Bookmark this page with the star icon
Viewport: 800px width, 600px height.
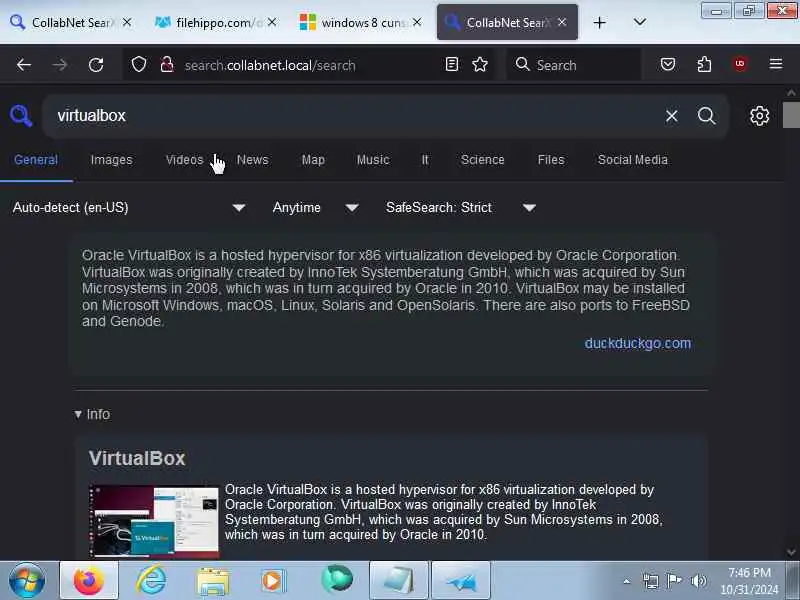point(480,64)
